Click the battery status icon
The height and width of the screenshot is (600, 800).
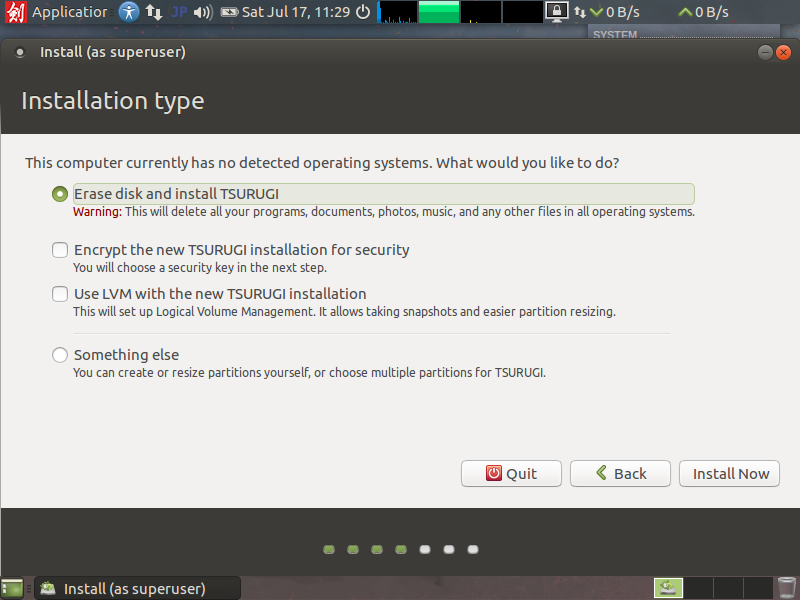[x=229, y=12]
